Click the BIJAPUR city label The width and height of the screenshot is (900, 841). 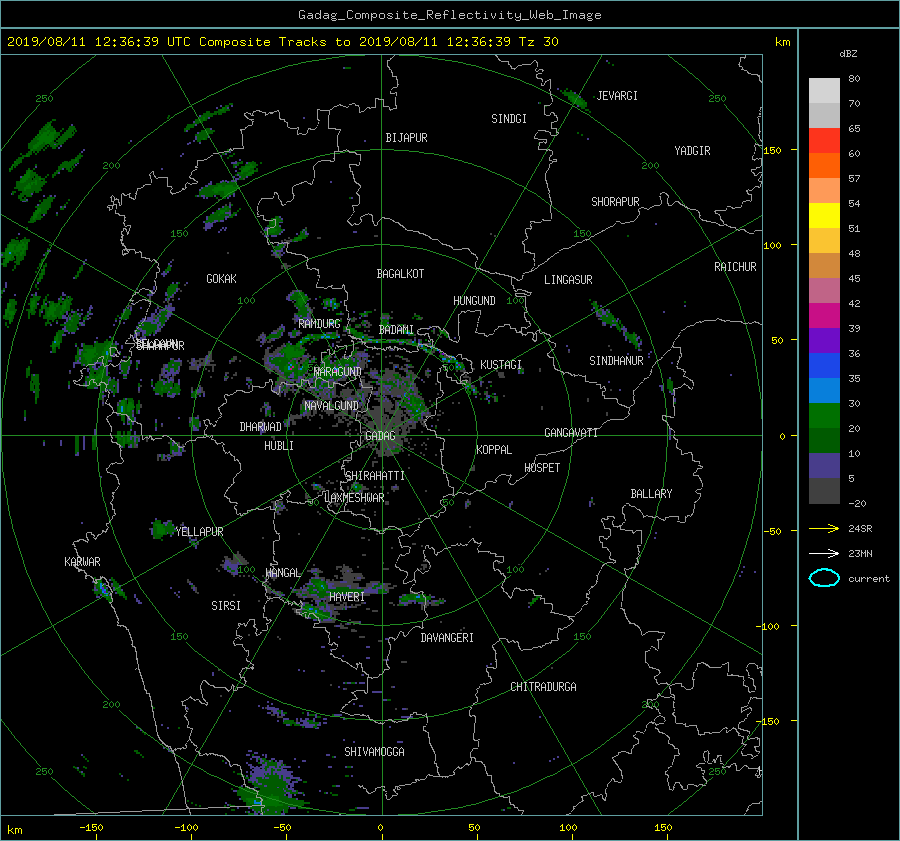click(x=406, y=138)
